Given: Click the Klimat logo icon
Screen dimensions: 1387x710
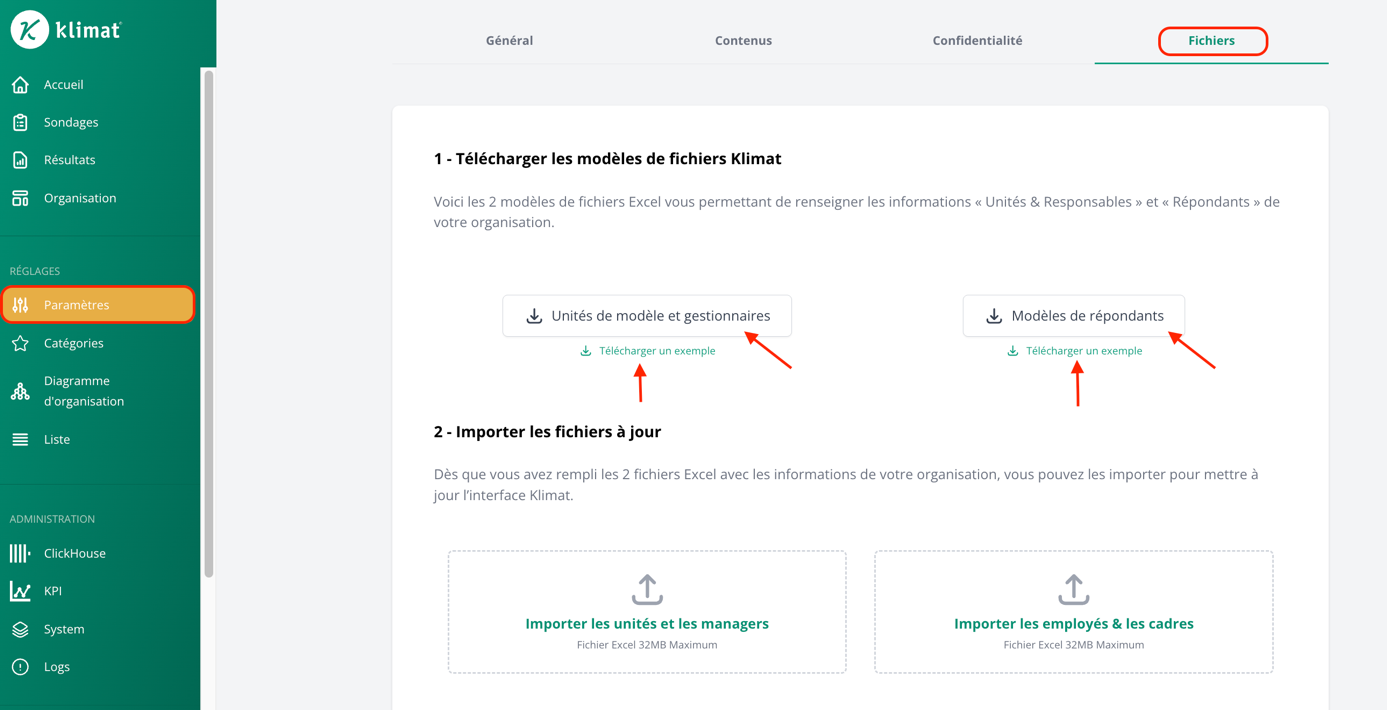Looking at the screenshot, I should click(x=30, y=29).
